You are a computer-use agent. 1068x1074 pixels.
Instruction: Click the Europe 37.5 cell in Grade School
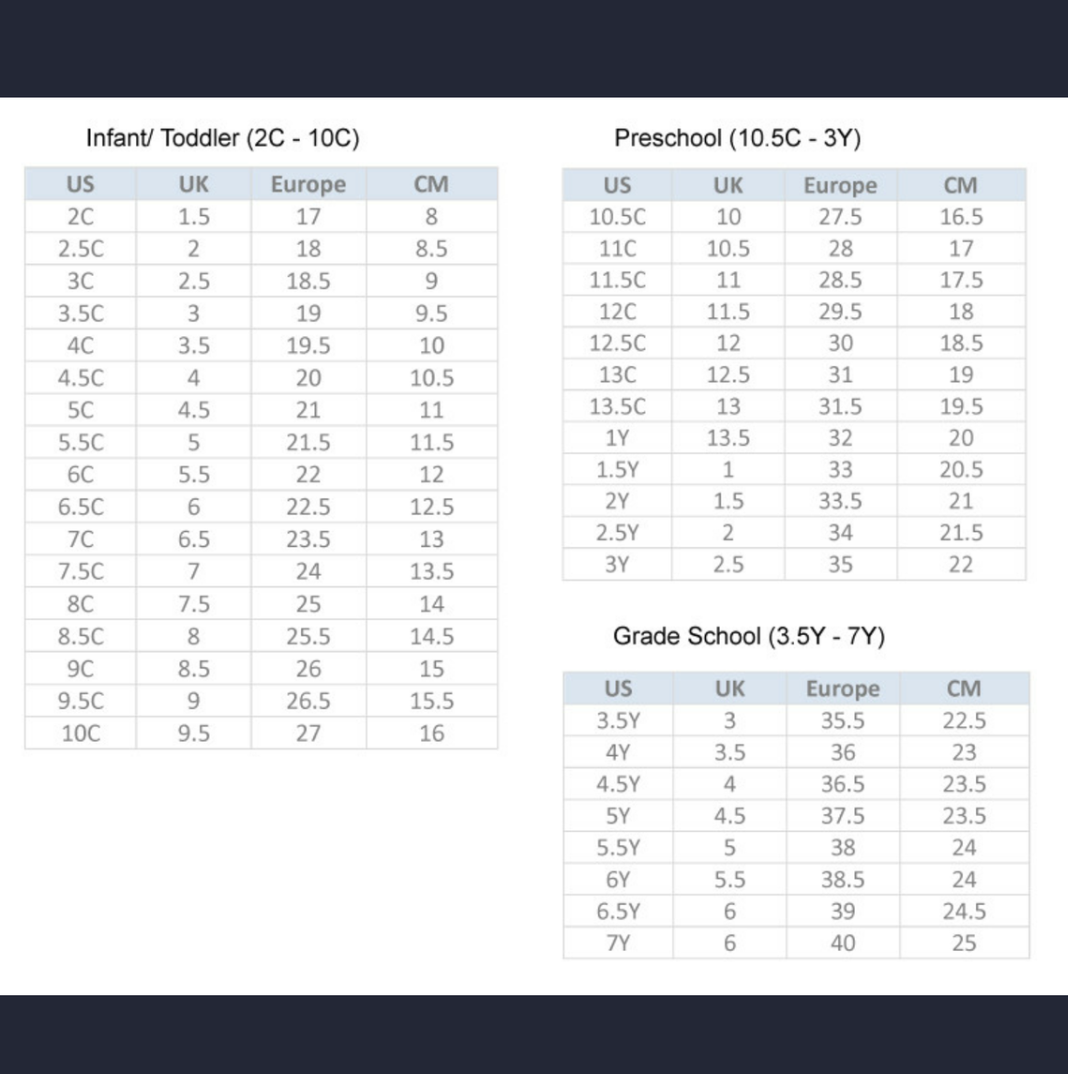coord(842,816)
